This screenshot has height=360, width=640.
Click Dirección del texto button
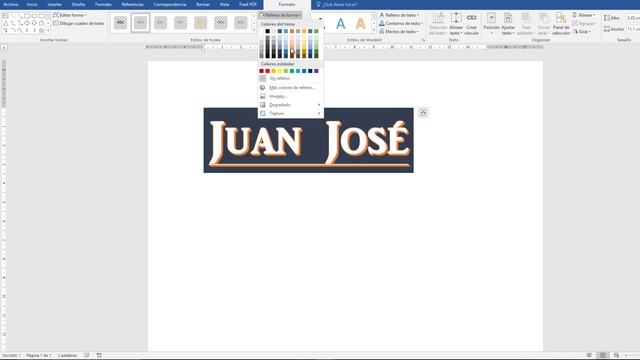pos(438,23)
